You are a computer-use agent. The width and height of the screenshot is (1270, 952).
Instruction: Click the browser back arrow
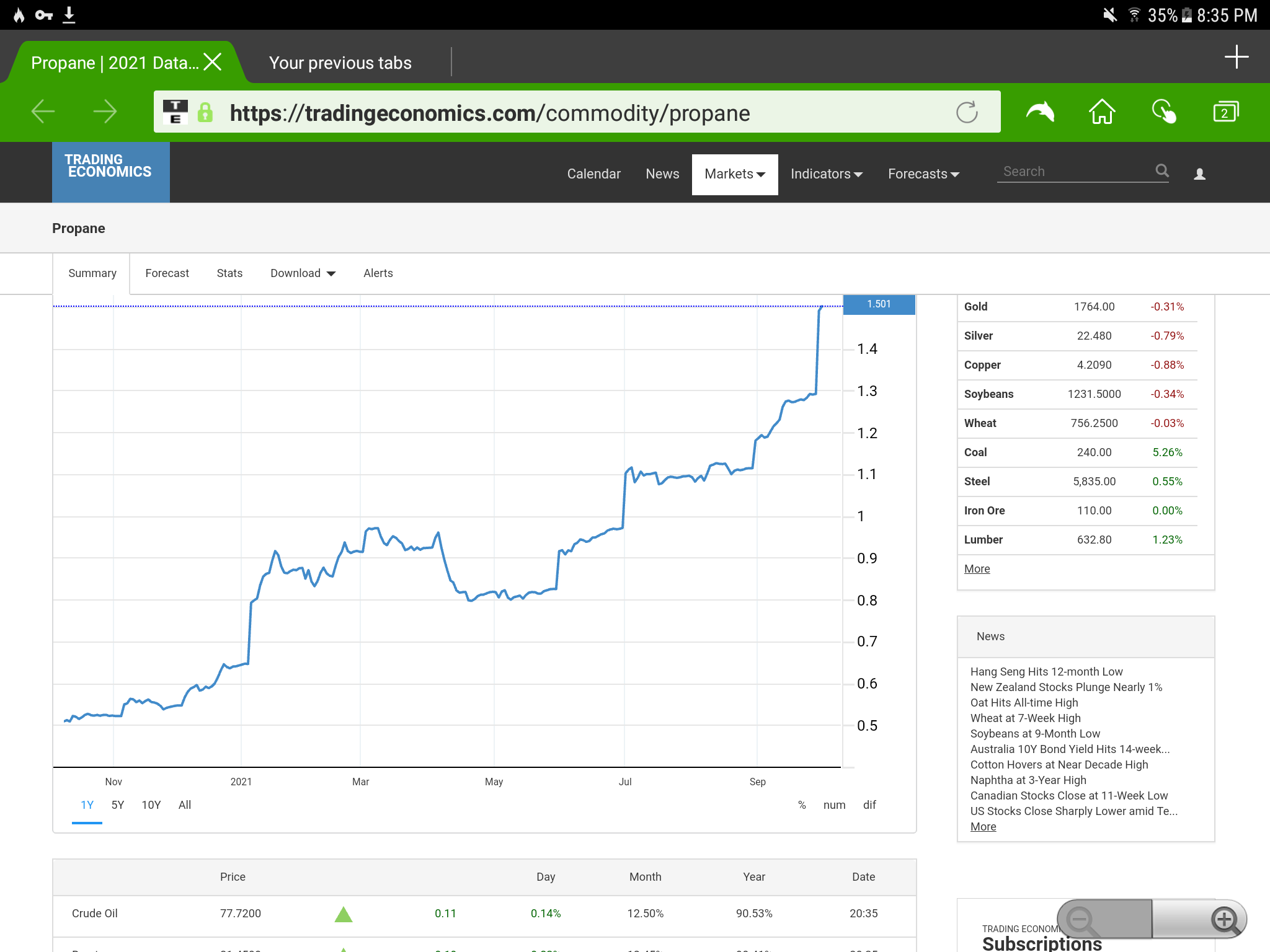pos(43,112)
